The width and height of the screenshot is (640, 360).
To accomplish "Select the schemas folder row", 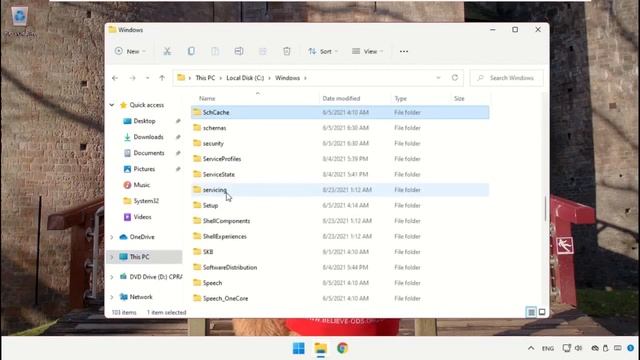I will point(340,128).
